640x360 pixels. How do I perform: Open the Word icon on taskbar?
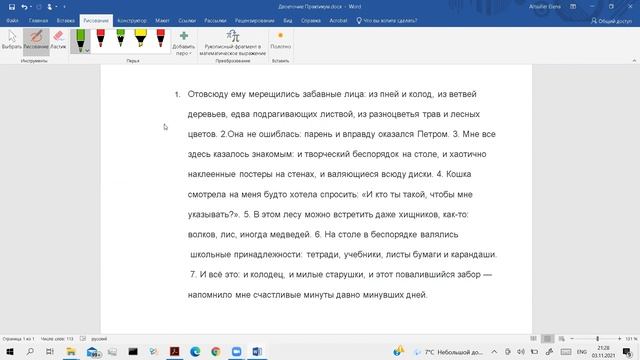257,351
